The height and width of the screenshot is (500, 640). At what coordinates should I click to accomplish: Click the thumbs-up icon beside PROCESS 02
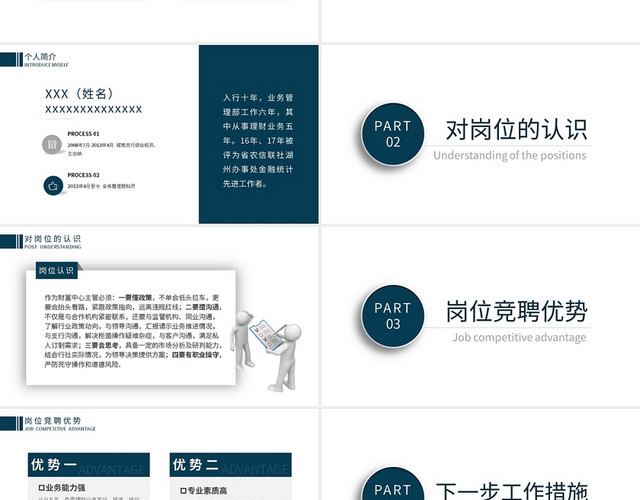53,186
